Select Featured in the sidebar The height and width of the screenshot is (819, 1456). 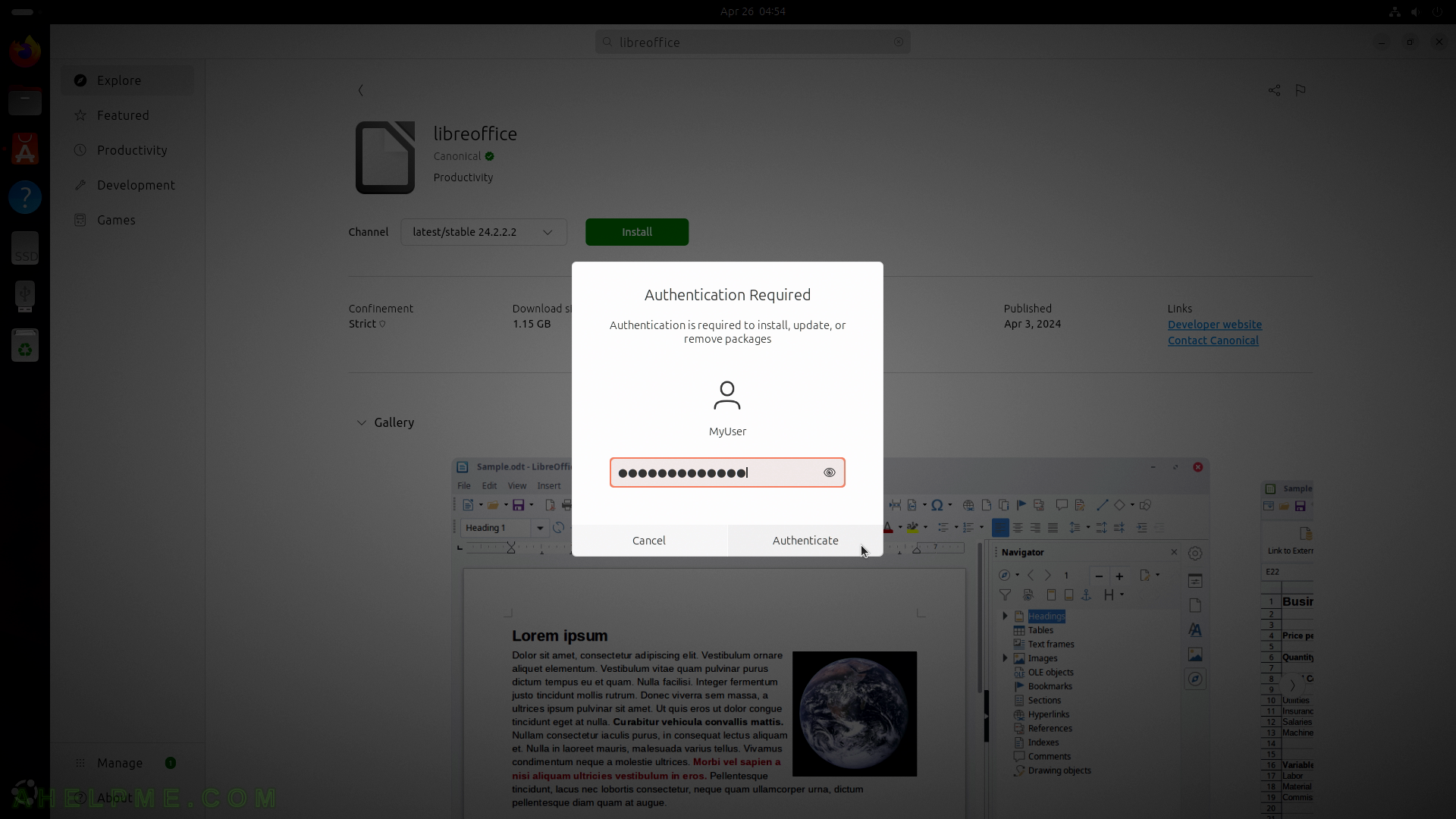(127, 115)
